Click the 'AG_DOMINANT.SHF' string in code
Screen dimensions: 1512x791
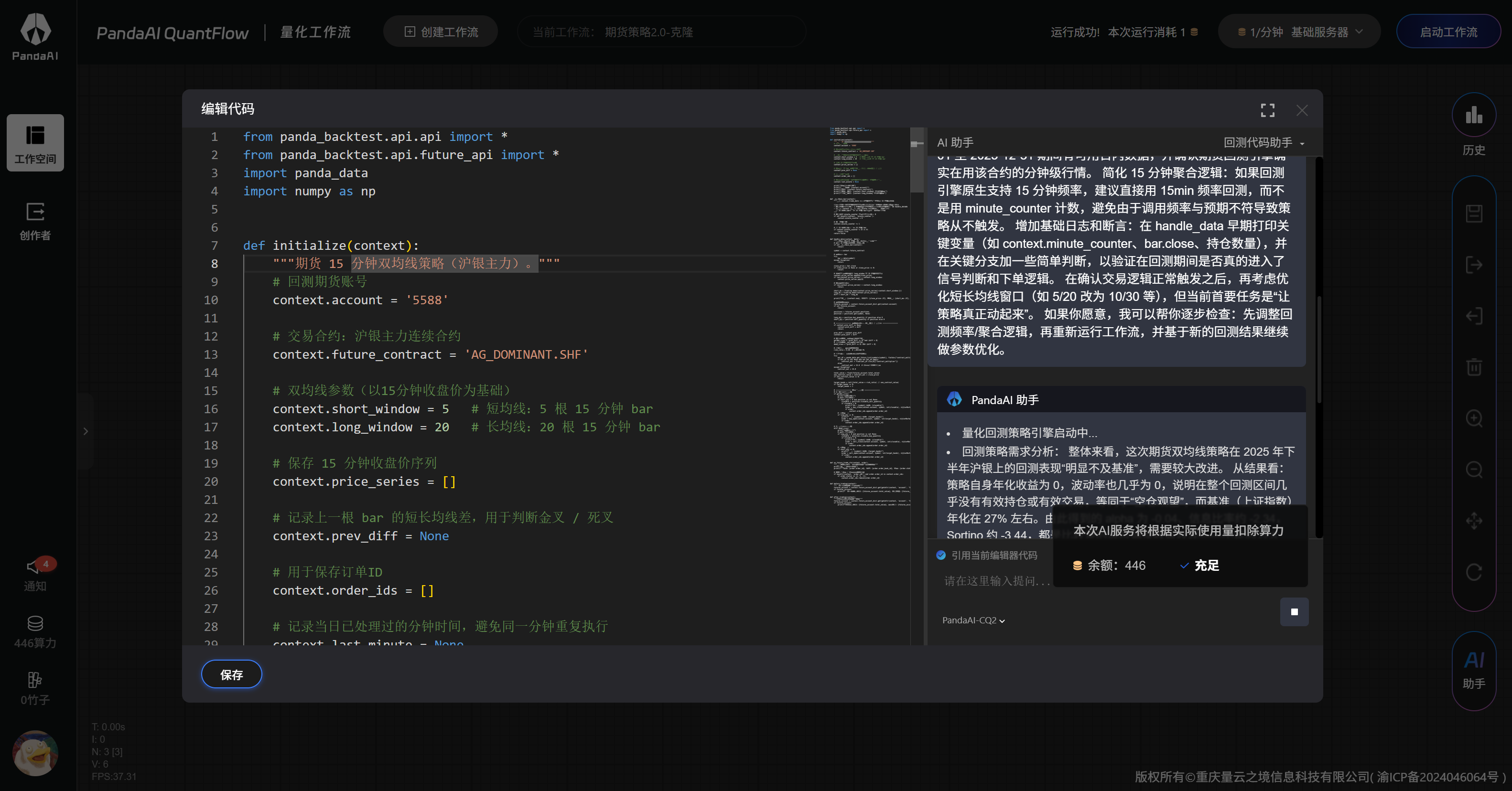[x=526, y=354]
